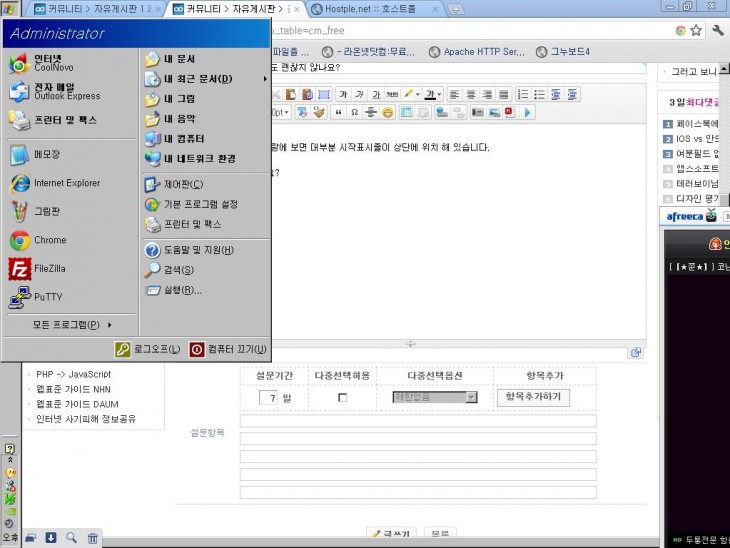
Task: Open Chrome wrench settings menu
Action: click(717, 31)
